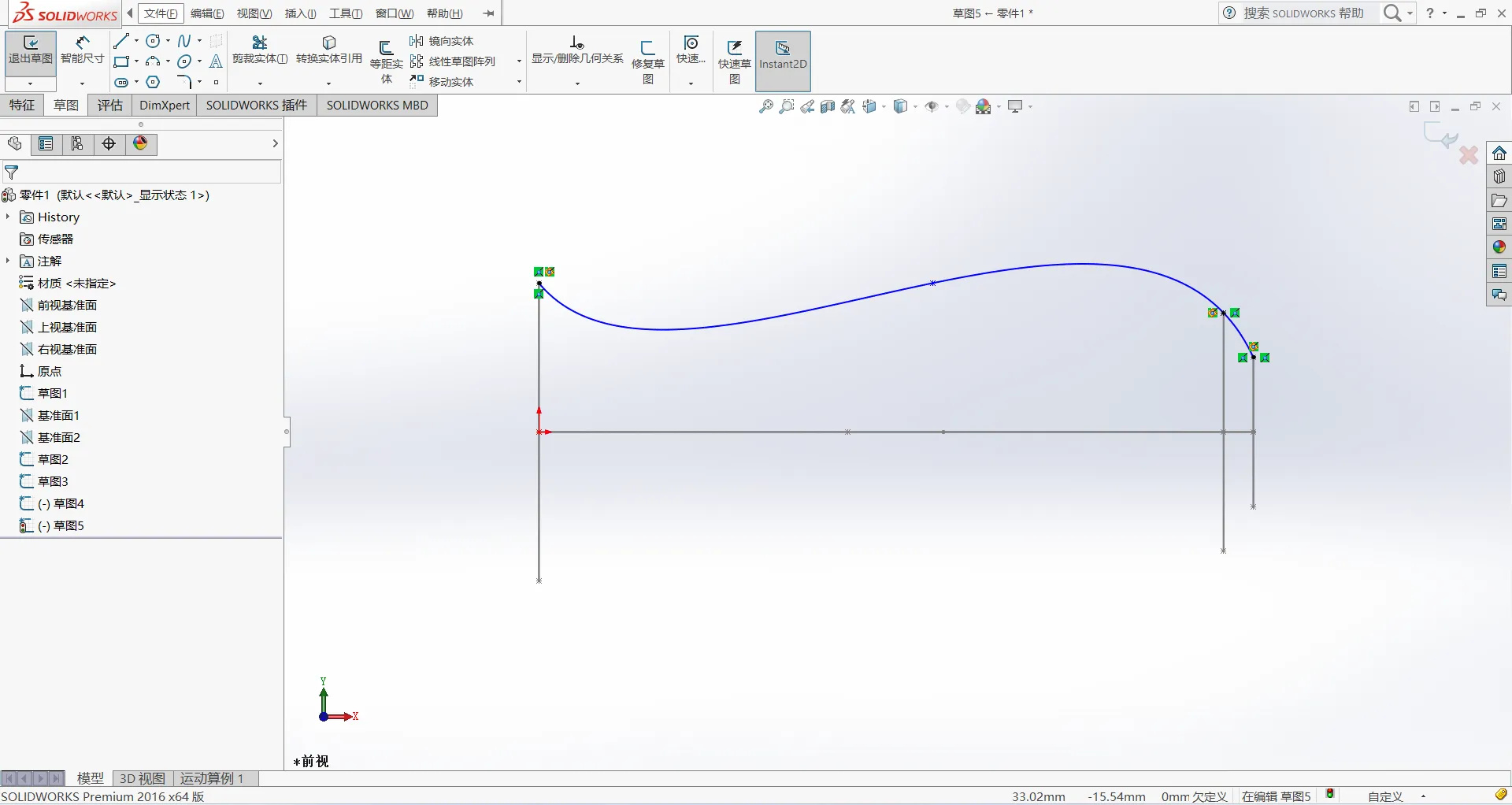Open the 插入(I) menu
This screenshot has height=805, width=1512.
(301, 13)
